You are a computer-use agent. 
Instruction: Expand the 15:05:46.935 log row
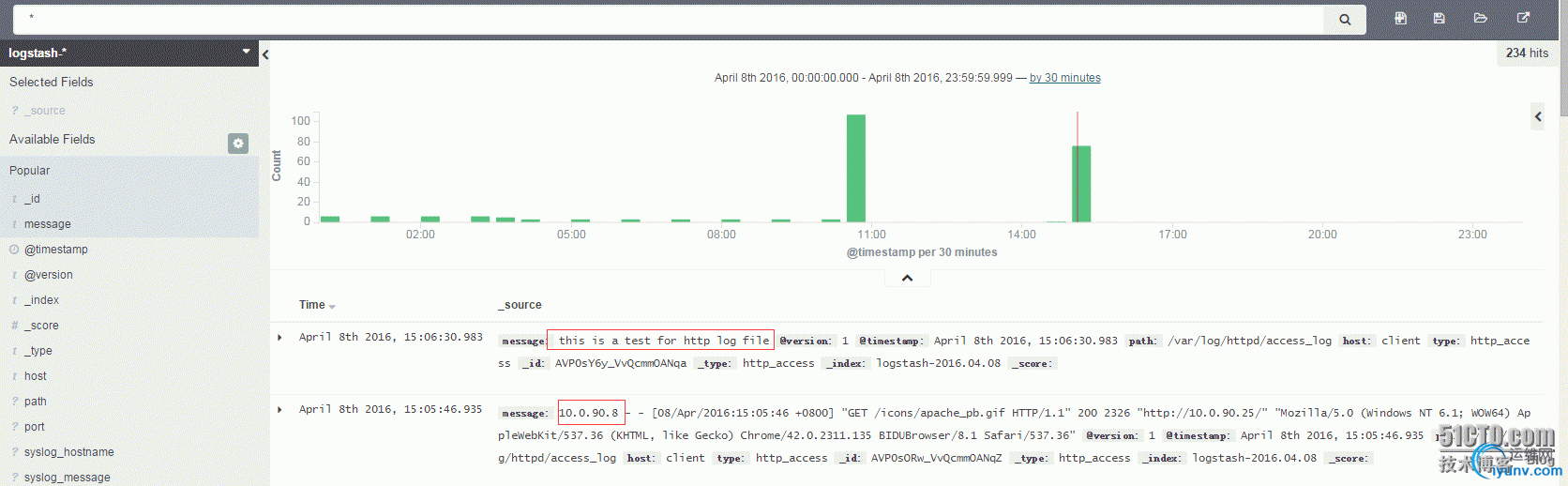point(279,410)
